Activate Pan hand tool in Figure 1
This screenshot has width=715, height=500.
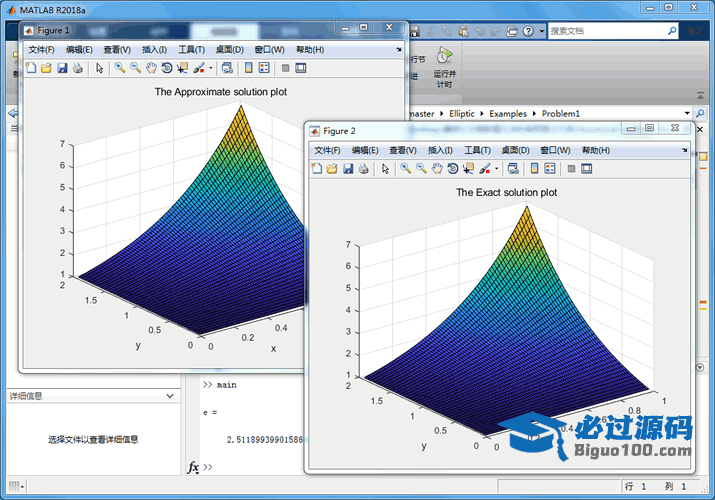[x=151, y=68]
